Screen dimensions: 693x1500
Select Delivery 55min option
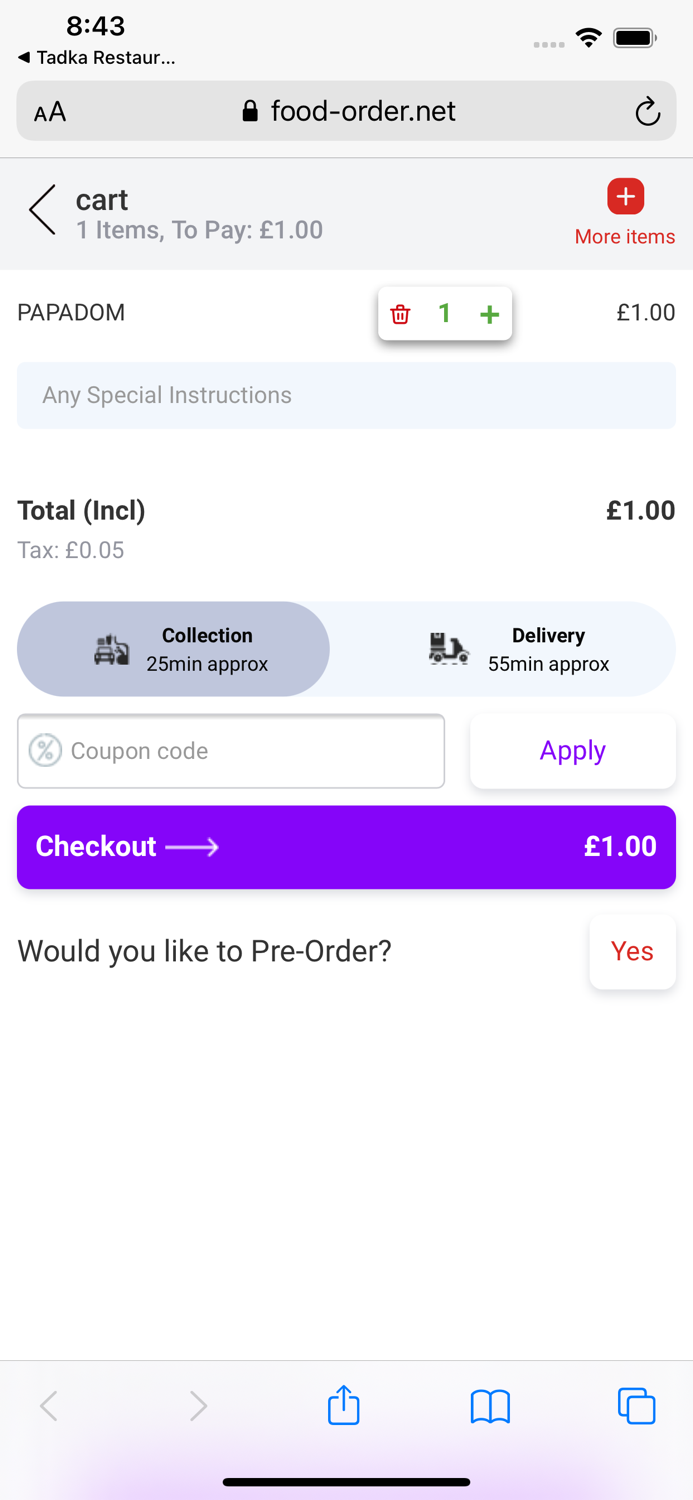click(518, 649)
